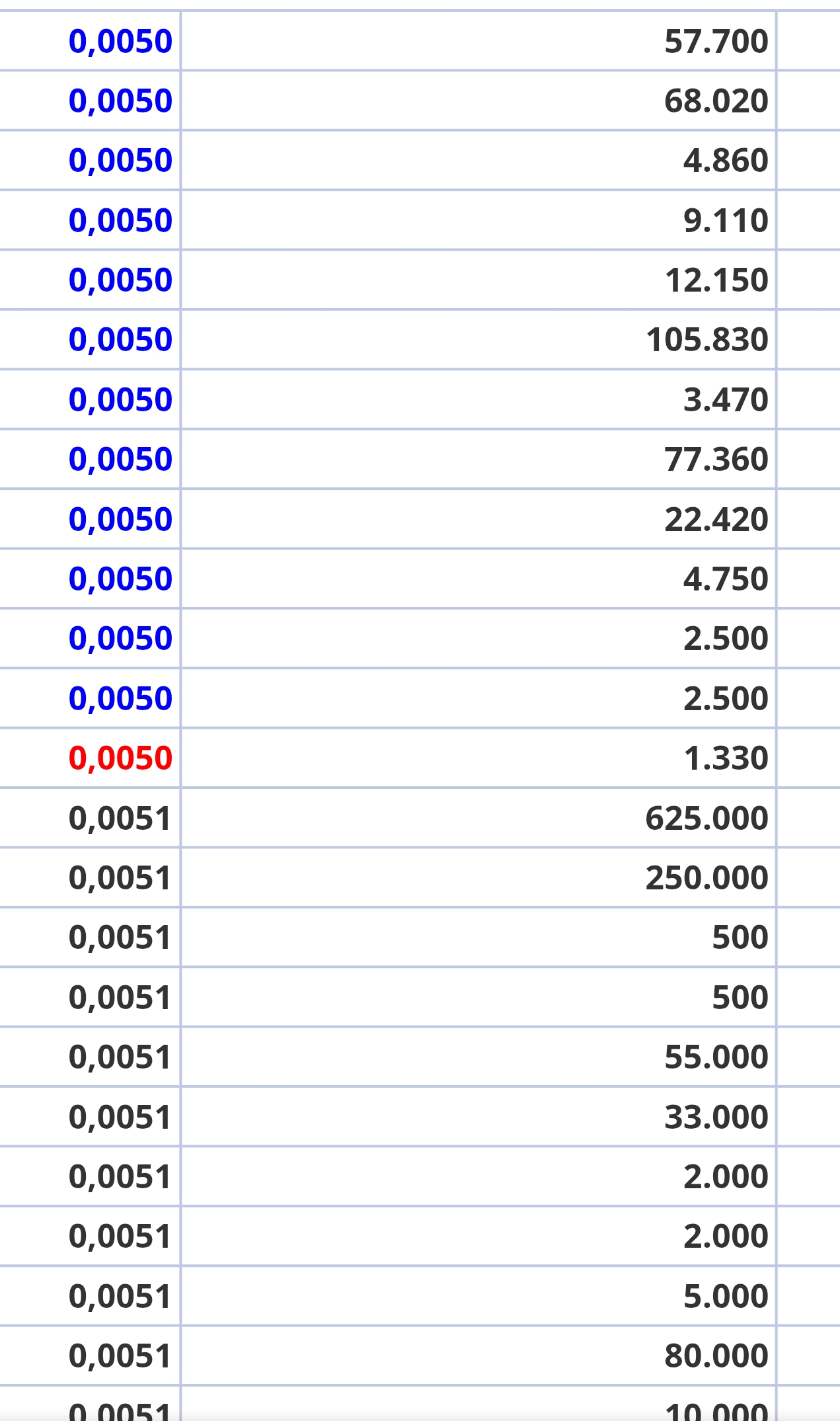Select the 68.020 volume cell
Screen dimensions: 840x1421
click(716, 101)
